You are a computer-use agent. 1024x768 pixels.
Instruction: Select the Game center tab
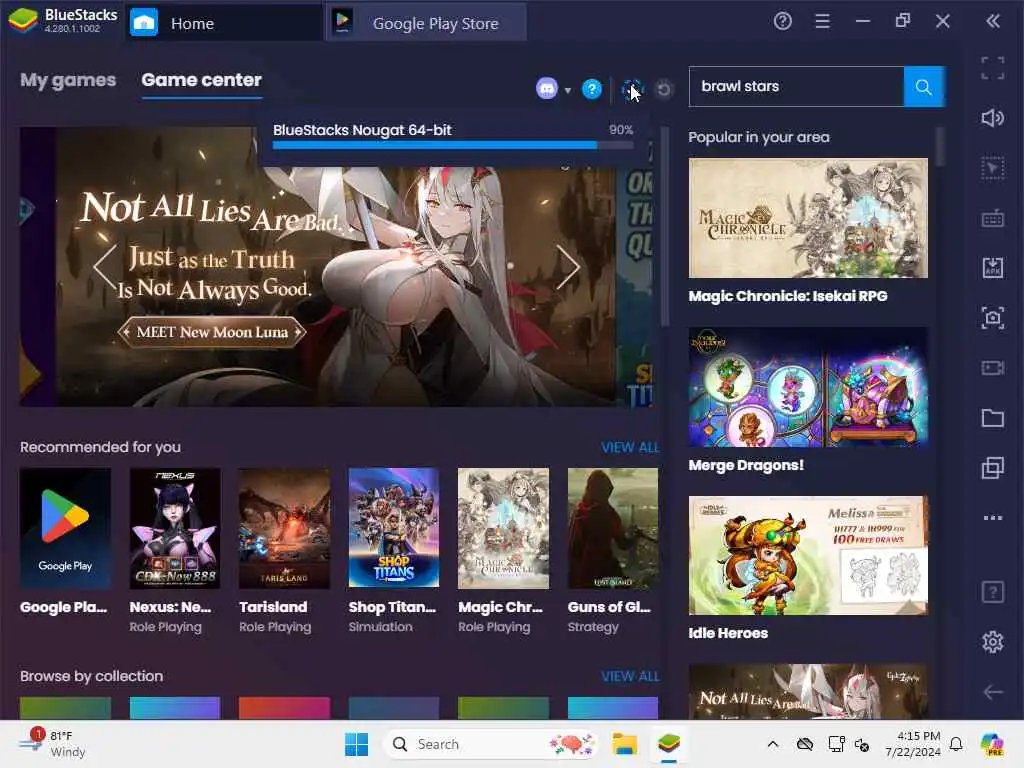[x=202, y=80]
